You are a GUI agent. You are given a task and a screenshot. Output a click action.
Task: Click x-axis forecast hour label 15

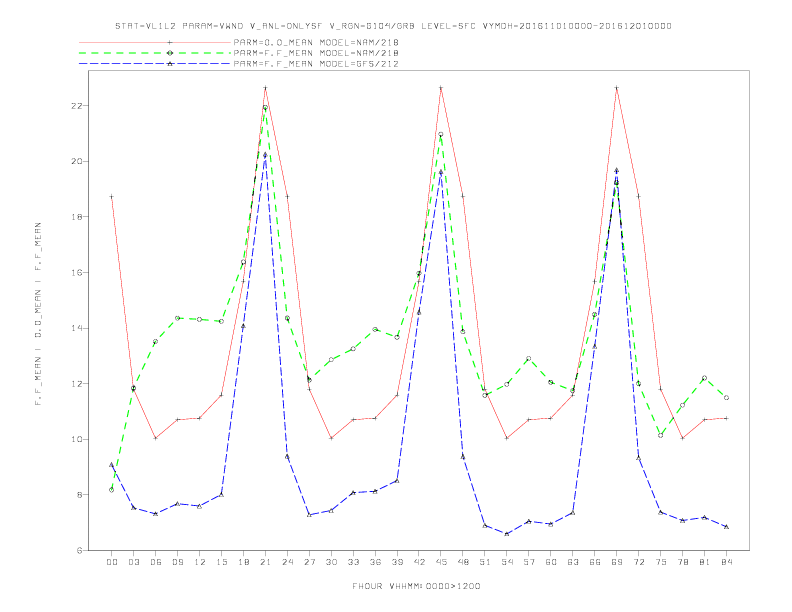(x=221, y=562)
